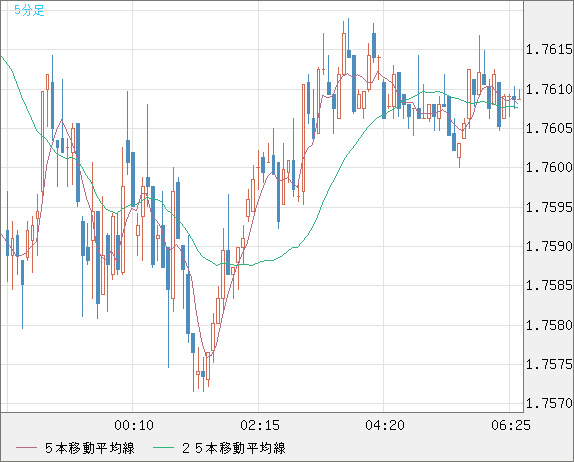Image resolution: width=574 pixels, height=462 pixels.
Task: Click the 1.7580 price axis label
Action: click(x=549, y=325)
